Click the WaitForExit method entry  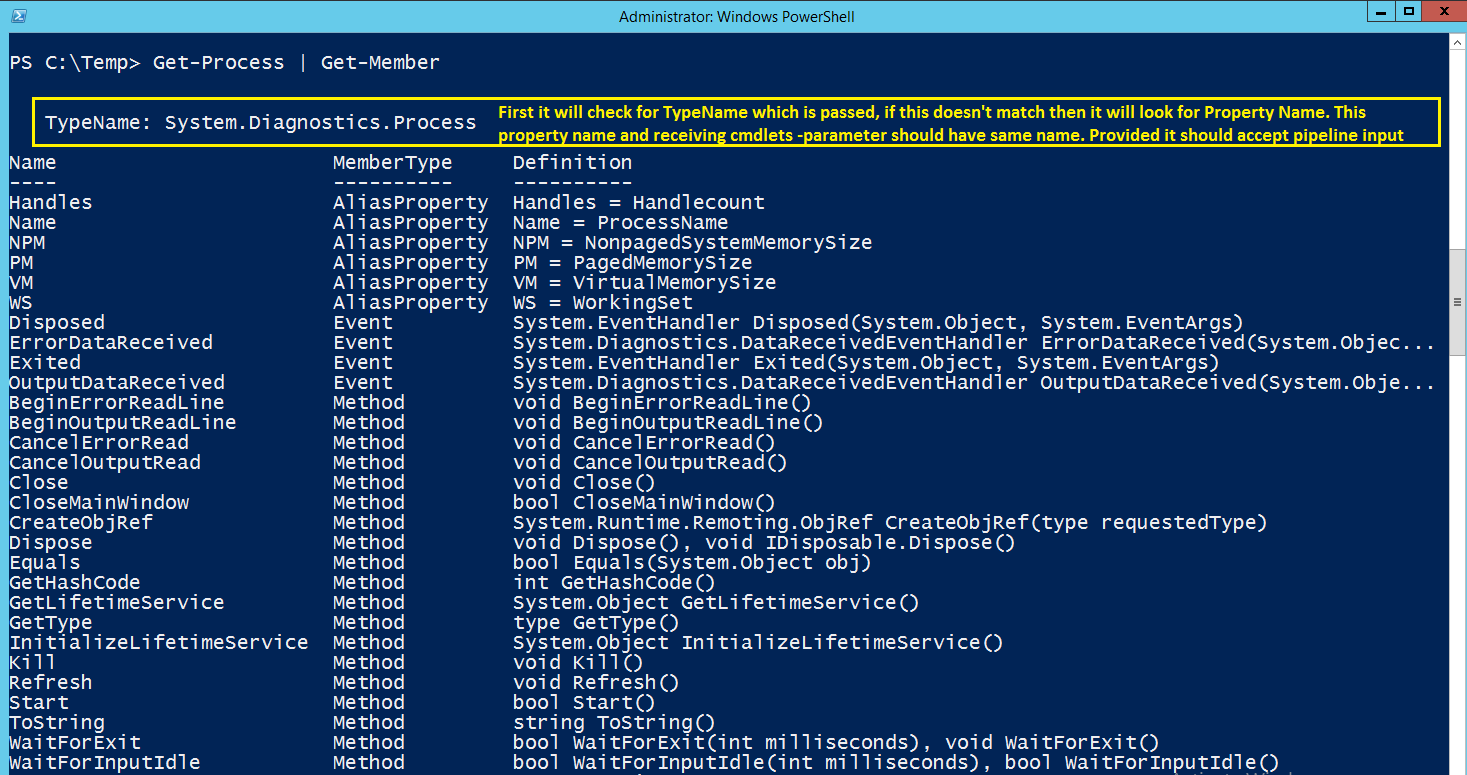coord(74,742)
